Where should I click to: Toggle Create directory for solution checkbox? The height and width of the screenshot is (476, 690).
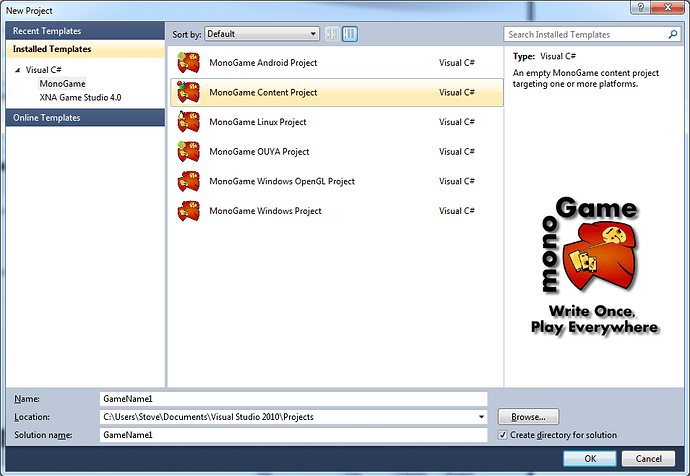(x=502, y=435)
